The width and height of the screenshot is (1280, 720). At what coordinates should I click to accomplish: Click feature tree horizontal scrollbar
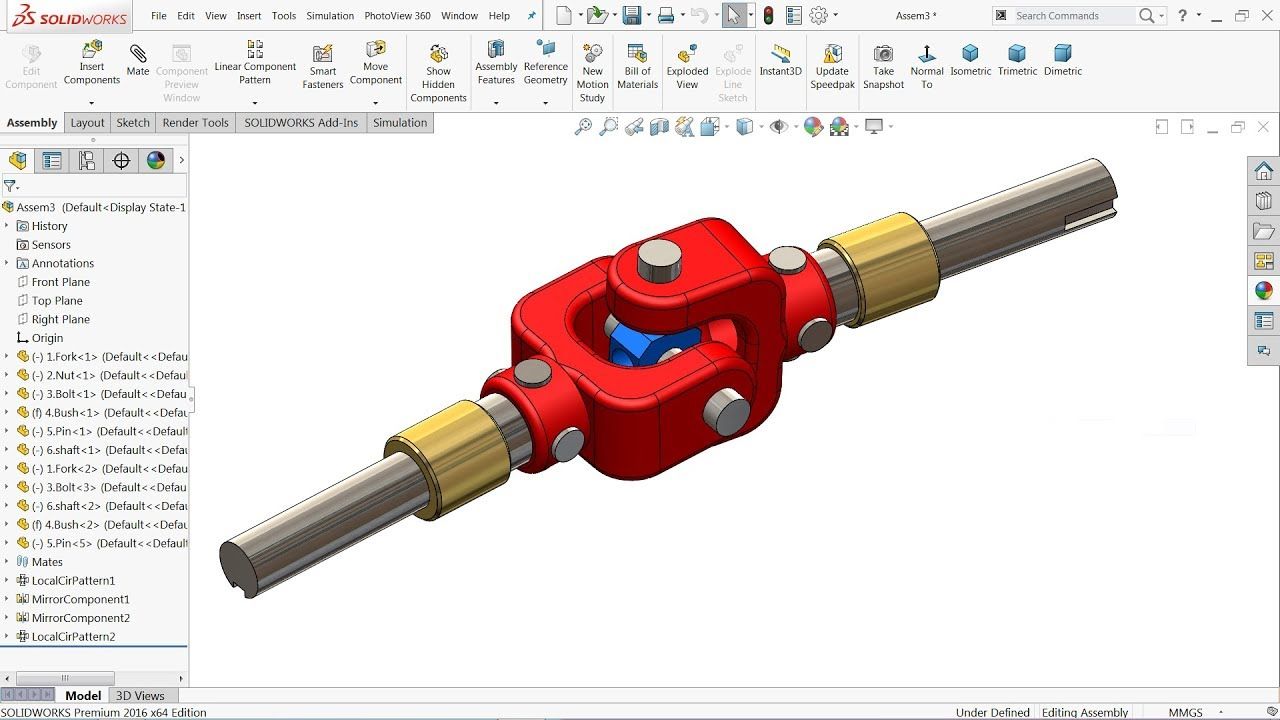pyautogui.click(x=66, y=678)
